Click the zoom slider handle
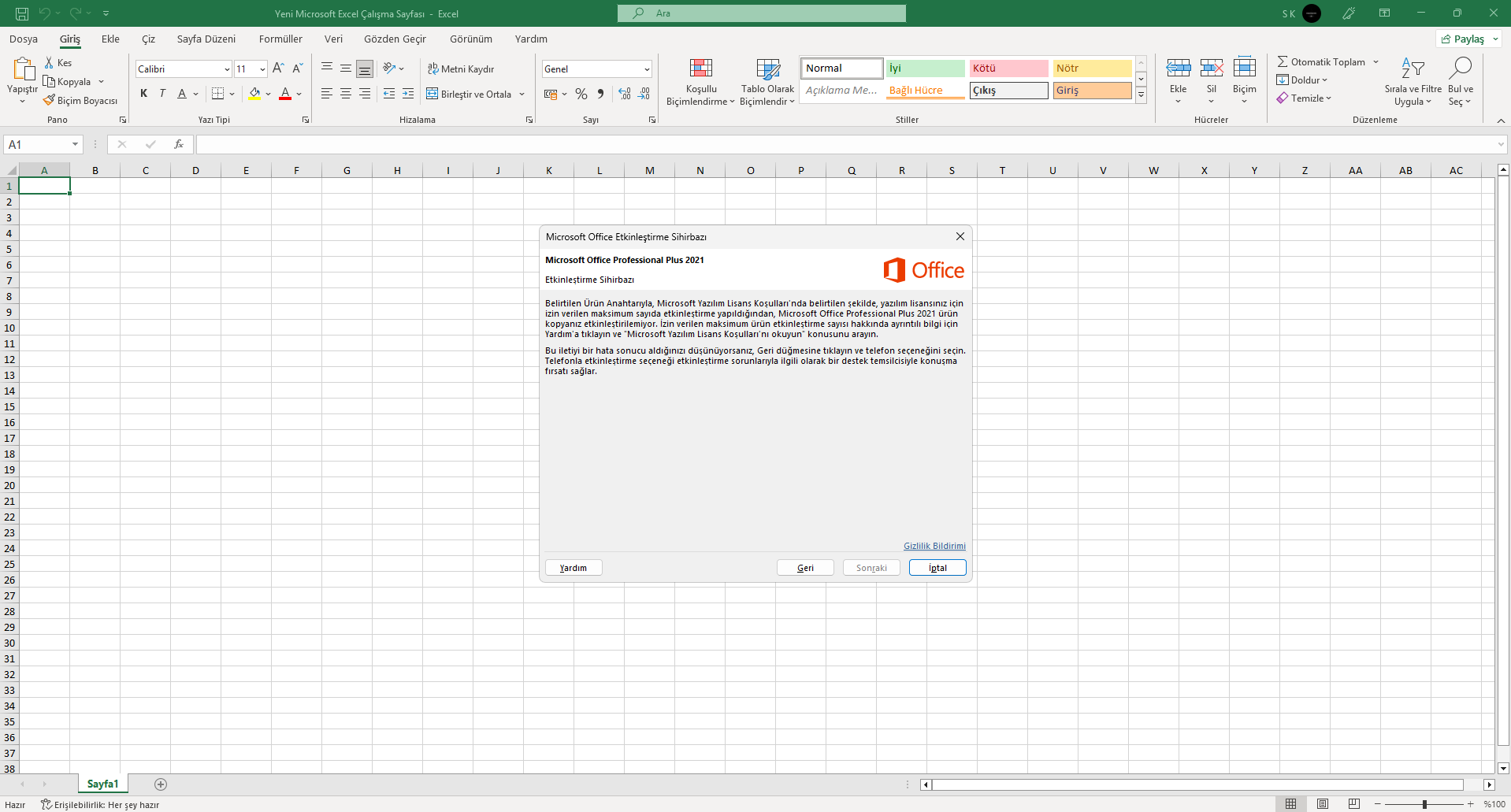The image size is (1511, 812). pyautogui.click(x=1424, y=804)
